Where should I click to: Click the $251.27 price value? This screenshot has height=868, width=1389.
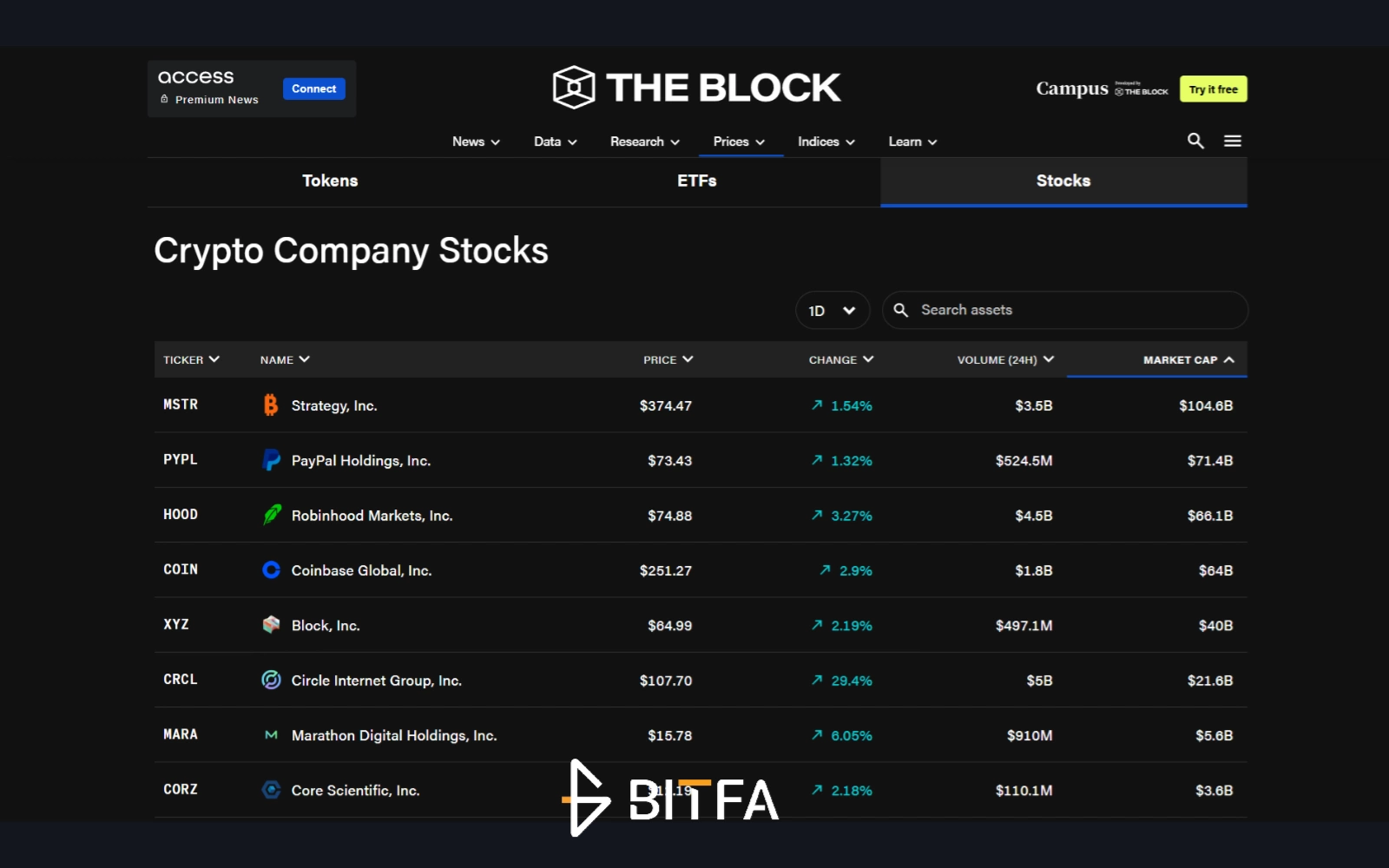[666, 570]
